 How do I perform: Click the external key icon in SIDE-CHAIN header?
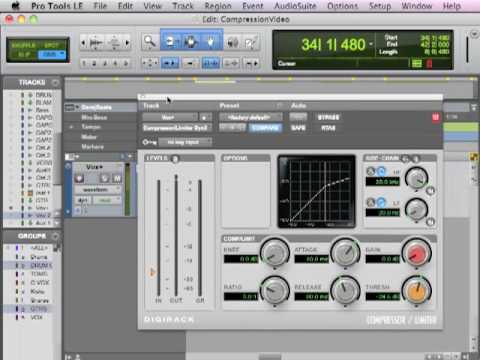coord(405,159)
